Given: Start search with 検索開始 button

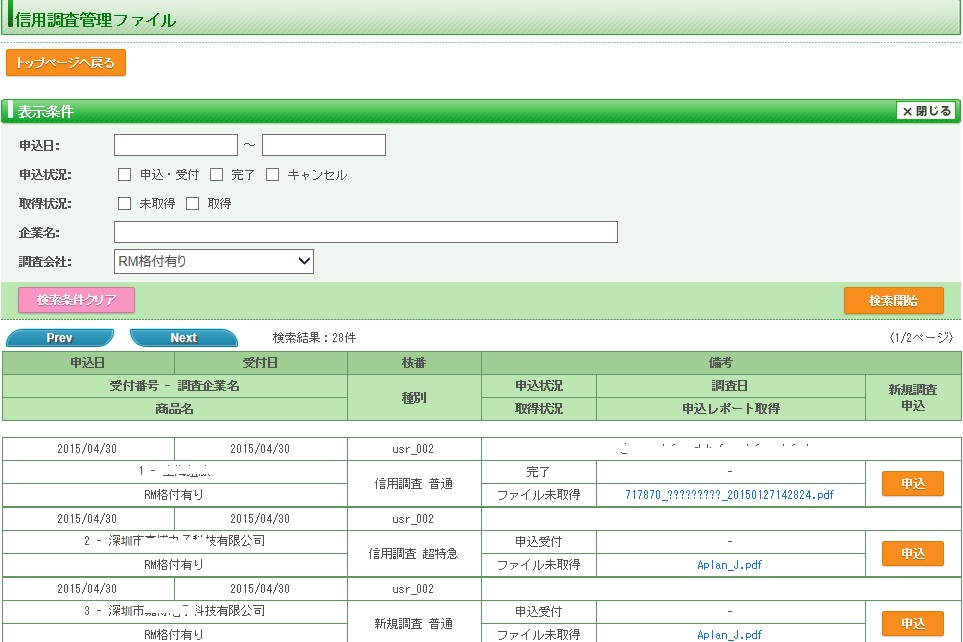Looking at the screenshot, I should [x=893, y=301].
